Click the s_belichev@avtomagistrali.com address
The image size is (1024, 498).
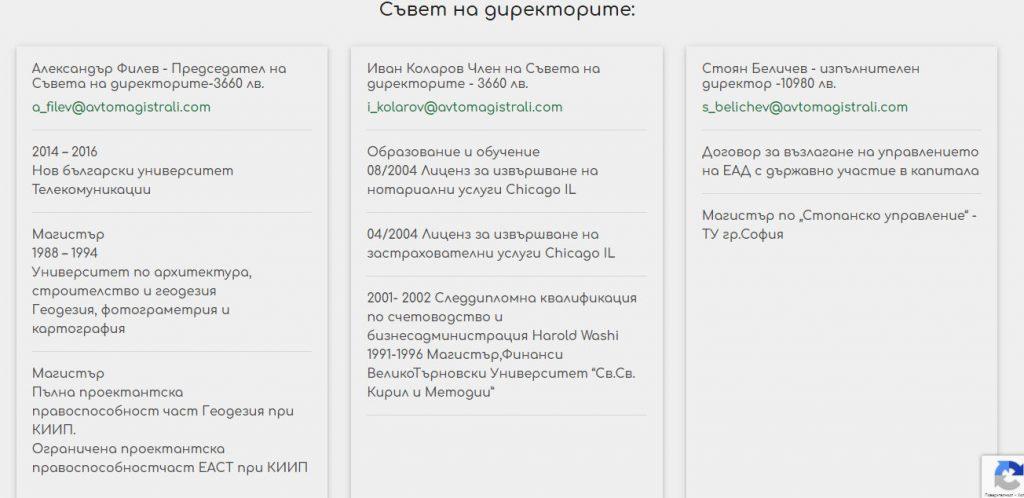click(x=805, y=107)
